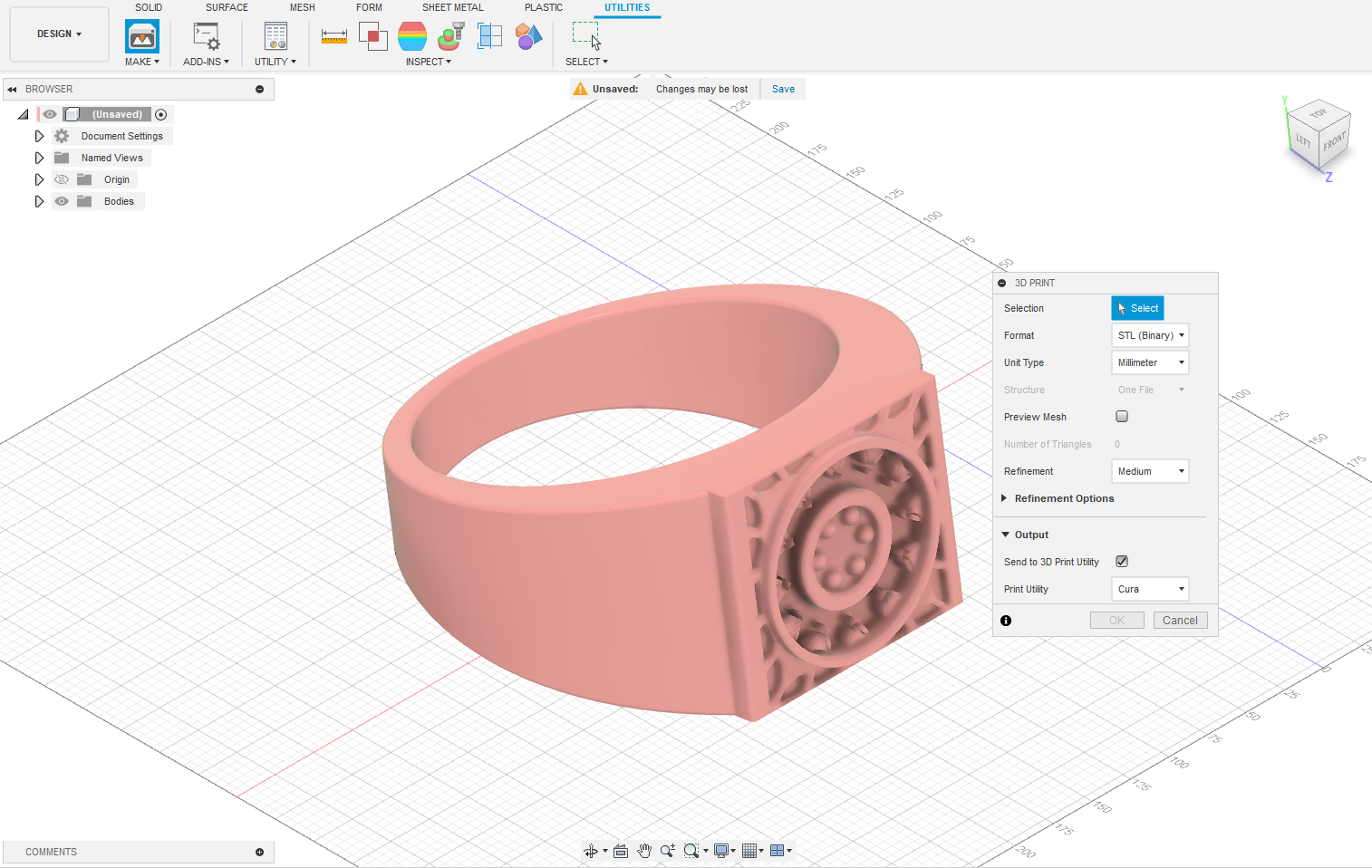This screenshot has height=868, width=1372.
Task: Switch to the SHEET METAL tab
Action: [452, 7]
